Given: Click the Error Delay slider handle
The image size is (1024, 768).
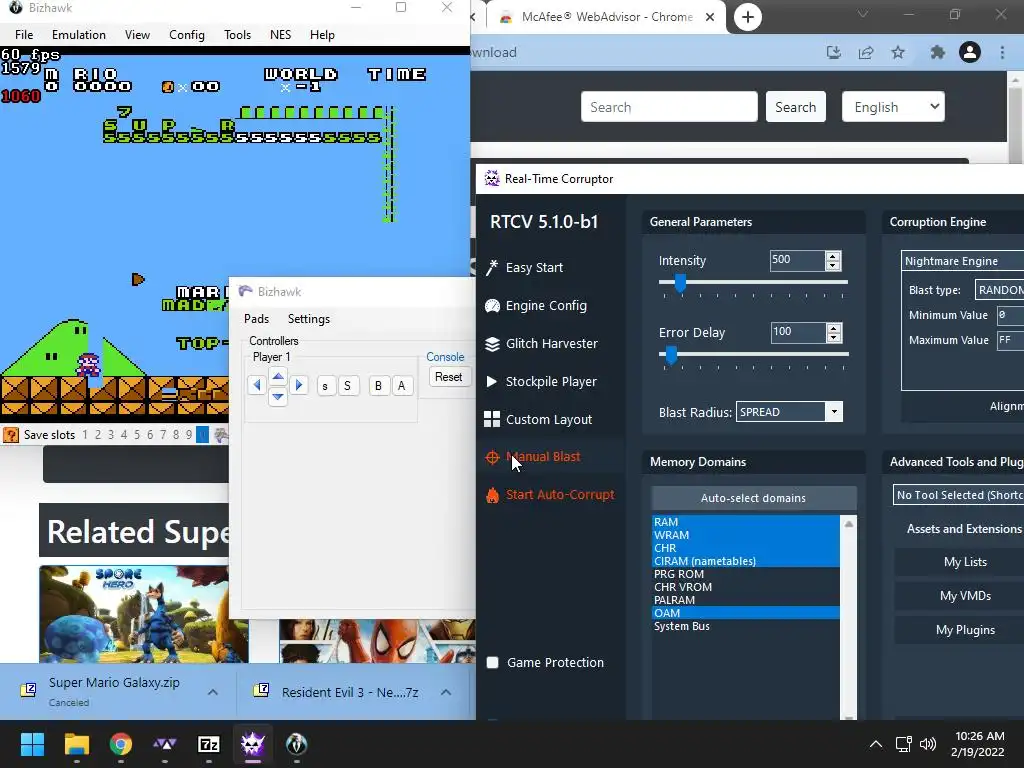Looking at the screenshot, I should pos(671,355).
